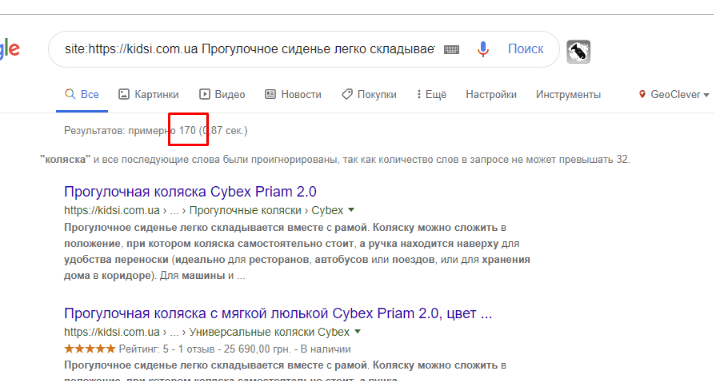Click the ignored words notice about "коляска"
The height and width of the screenshot is (381, 714).
335,160
